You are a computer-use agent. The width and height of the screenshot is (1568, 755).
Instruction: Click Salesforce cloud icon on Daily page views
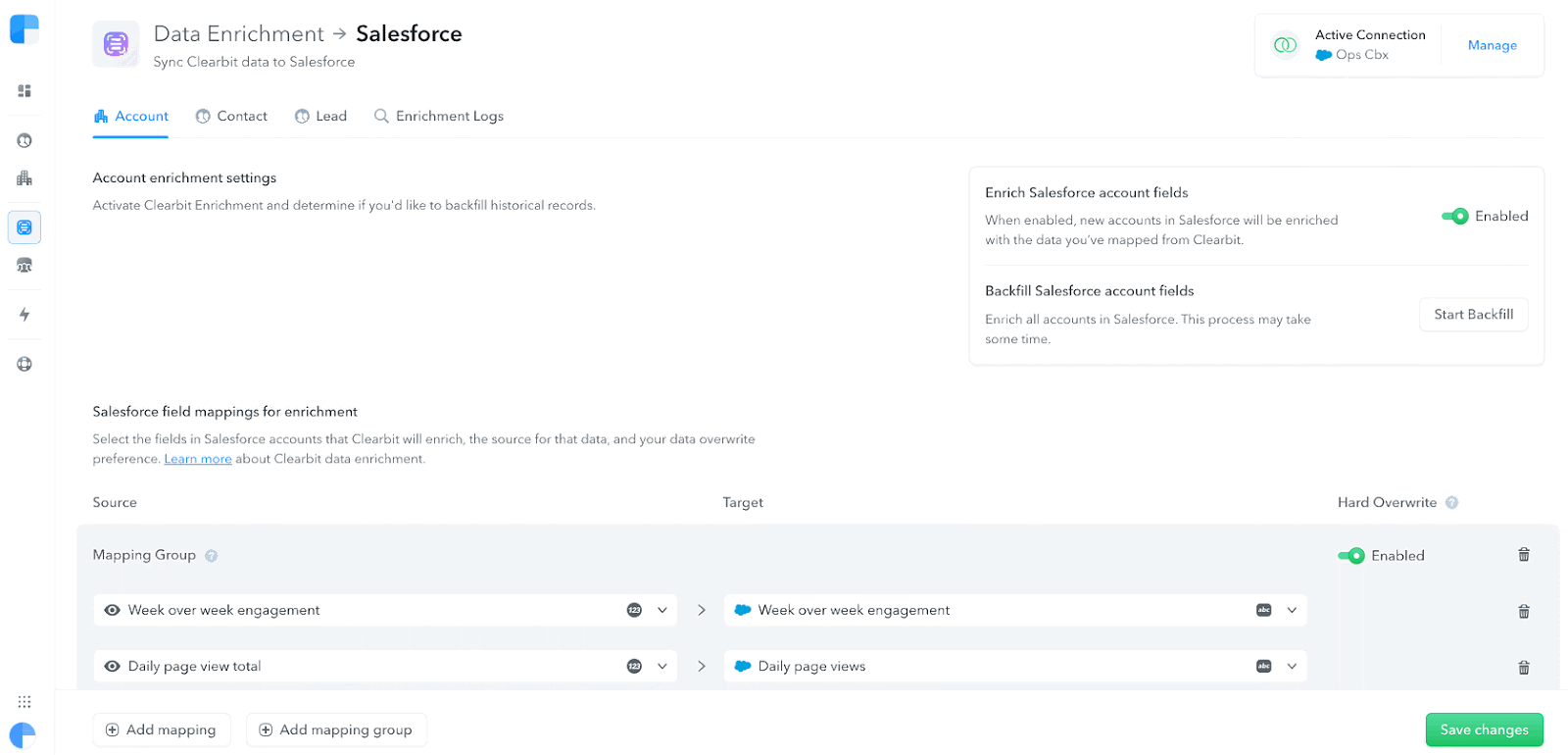[743, 666]
